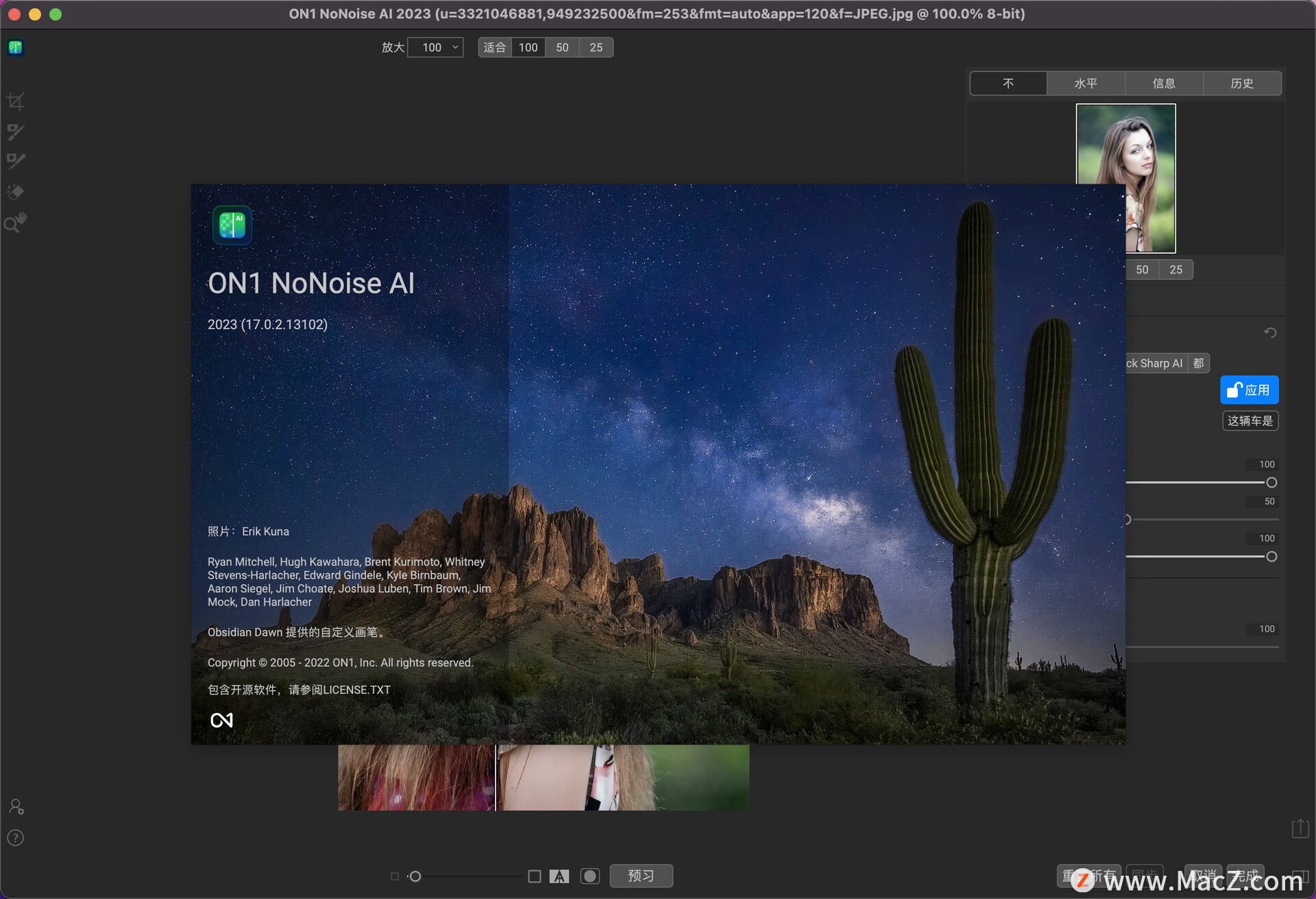Click the navigator portrait thumbnail
This screenshot has height=899, width=1316.
pos(1126,178)
